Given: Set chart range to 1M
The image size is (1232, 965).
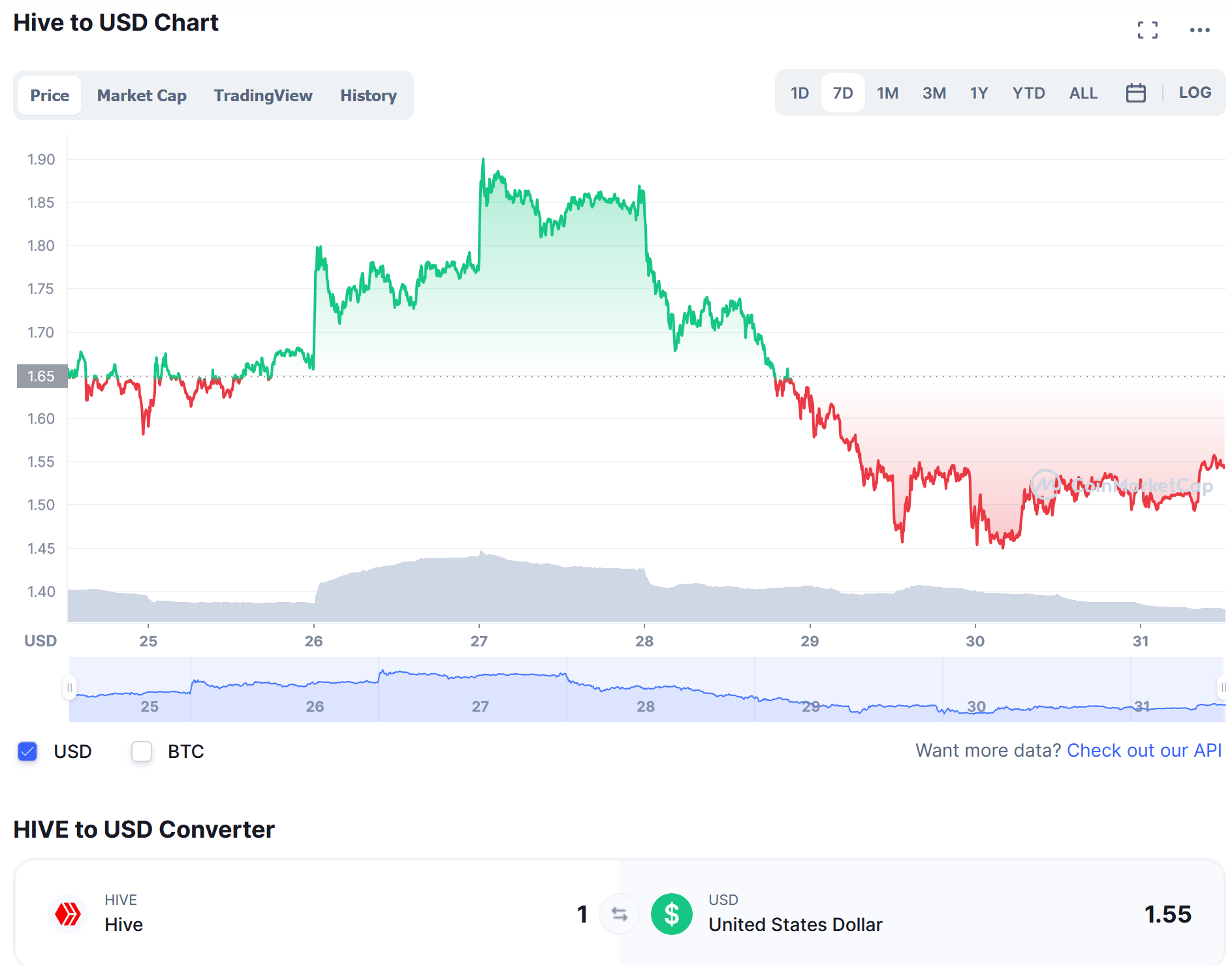Looking at the screenshot, I should click(x=887, y=93).
